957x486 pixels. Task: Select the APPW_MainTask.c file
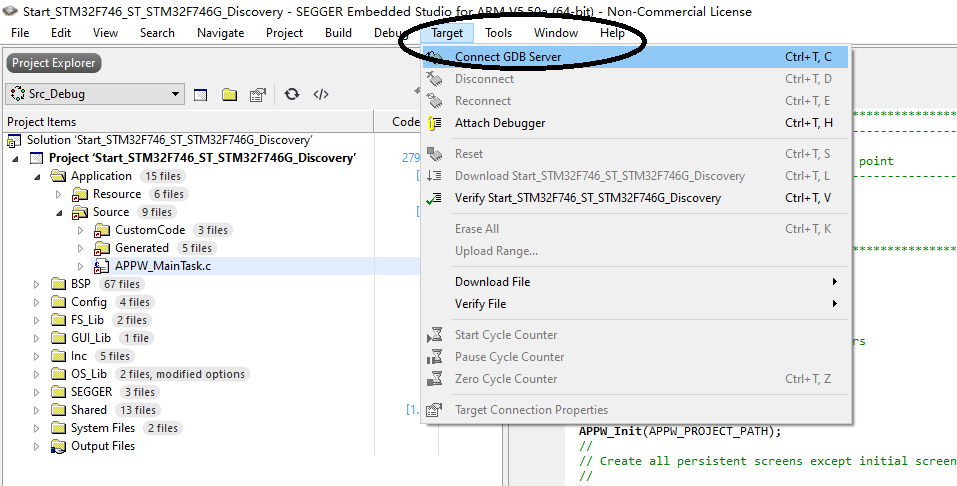pos(163,266)
